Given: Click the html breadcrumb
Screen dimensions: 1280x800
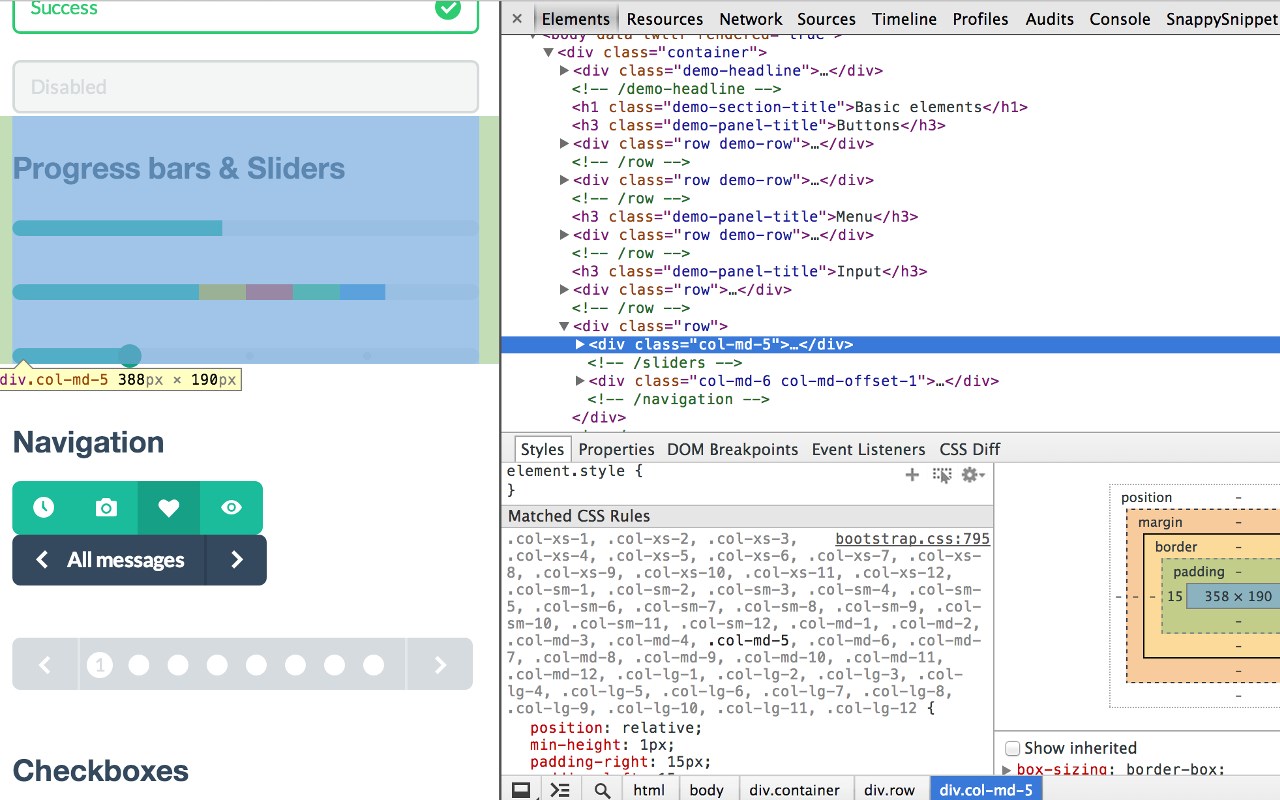Looking at the screenshot, I should [x=649, y=790].
